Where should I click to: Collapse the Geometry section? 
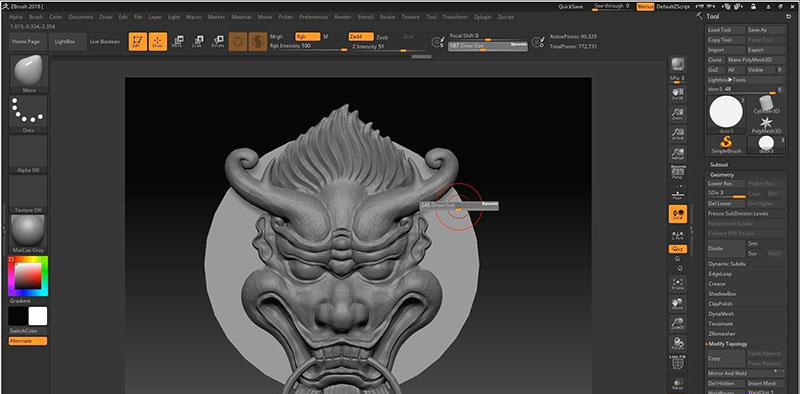721,175
